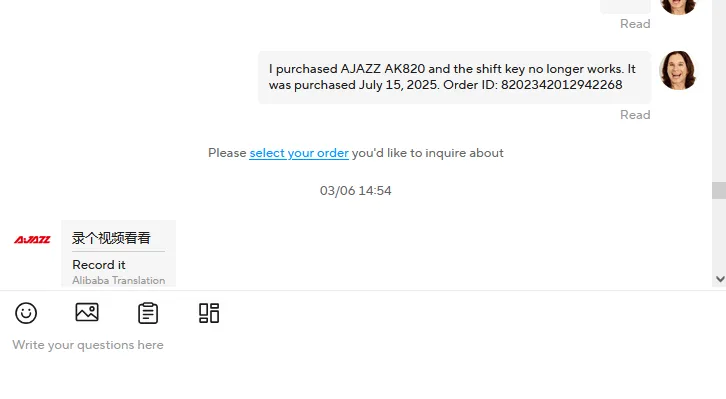Viewport: 726px width, 399px height.
Task: Select the AJAZZ AK820 purchase message bubble
Action: (455, 77)
